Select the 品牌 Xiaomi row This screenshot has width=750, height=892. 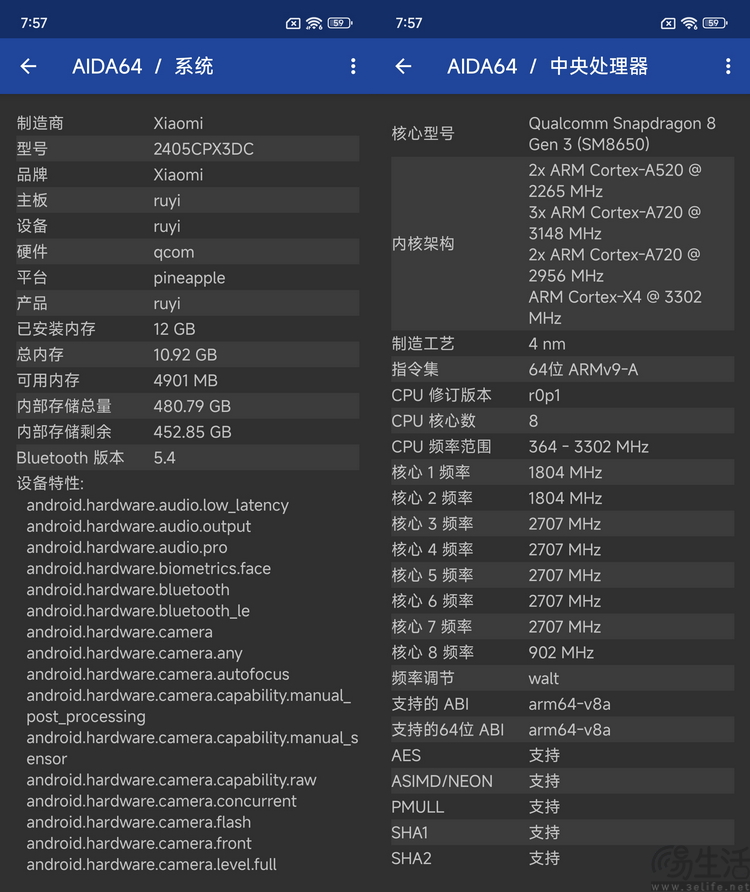point(188,175)
